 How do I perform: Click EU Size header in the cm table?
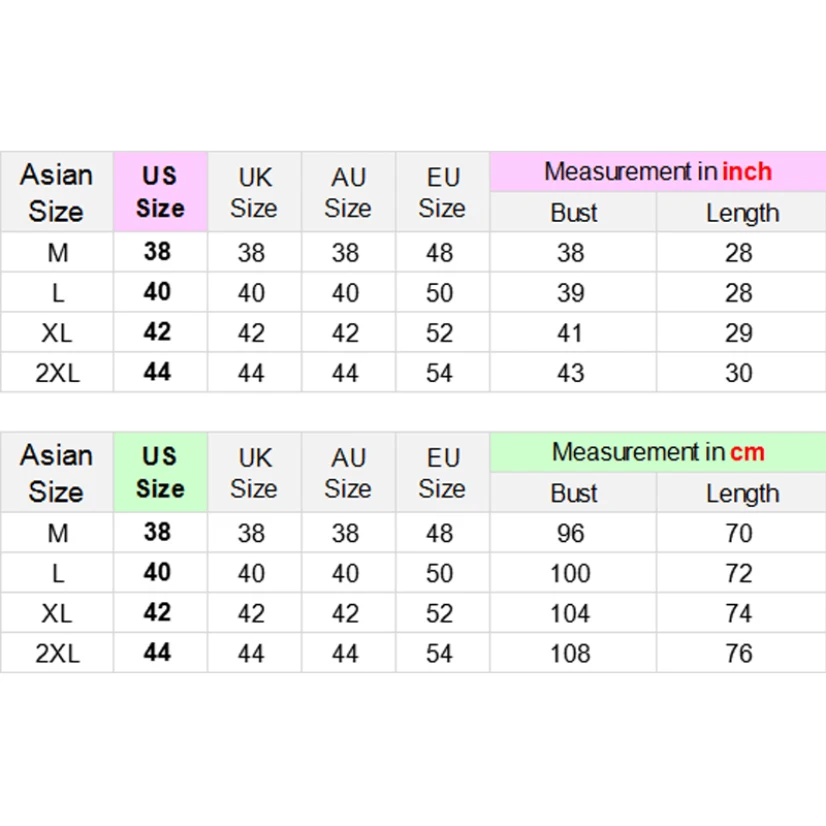click(442, 472)
